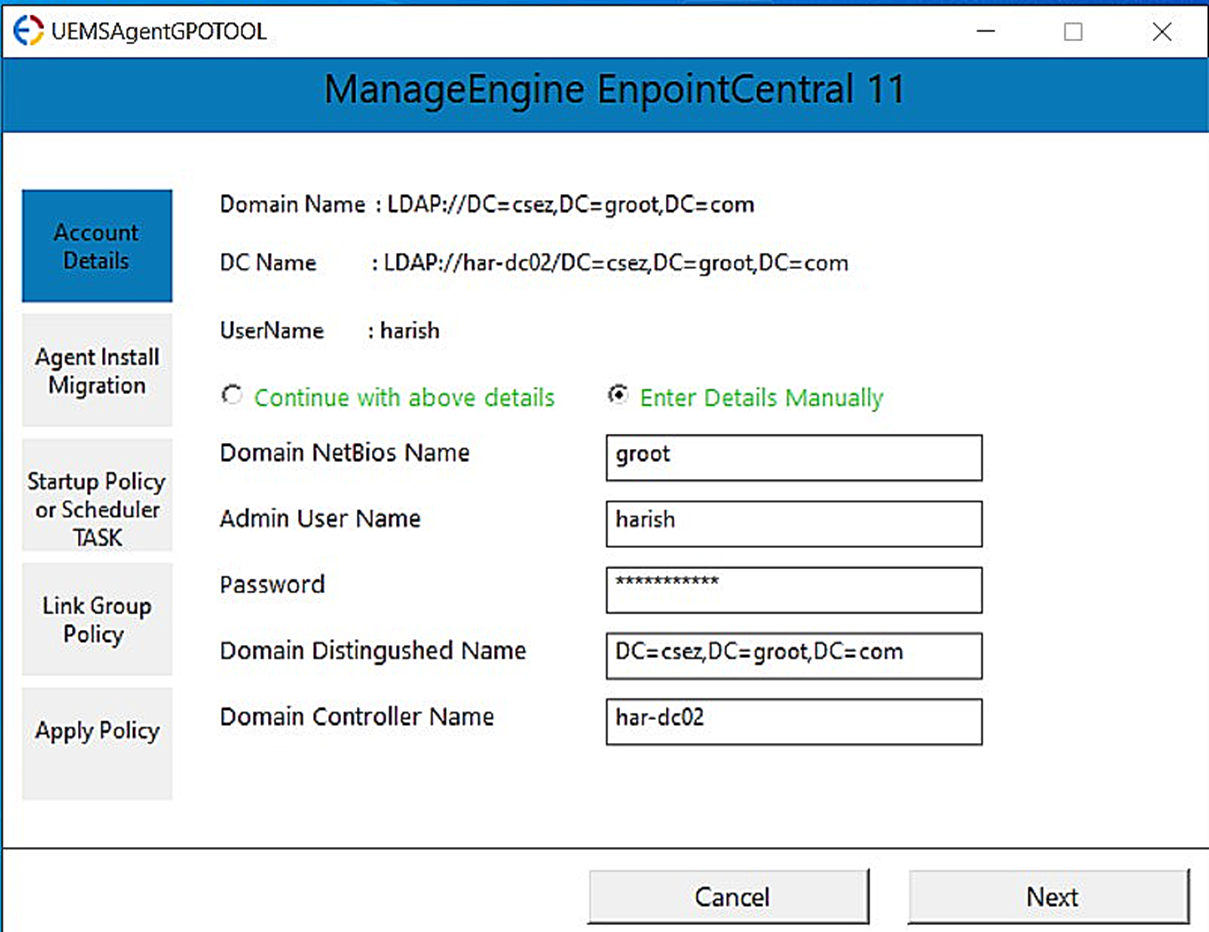Switch to Agent Install Migration
This screenshot has width=1209, height=932.
pos(96,371)
